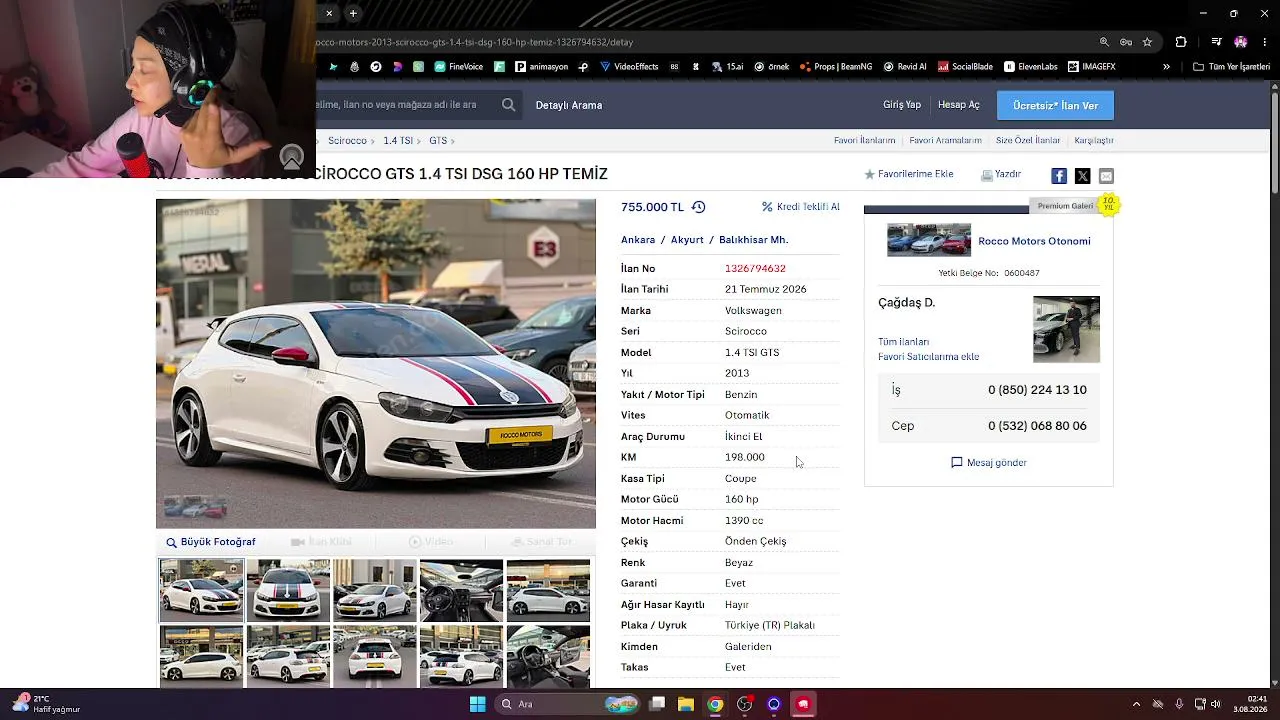Open the ElevenLabs bookmark

pyautogui.click(x=1031, y=67)
